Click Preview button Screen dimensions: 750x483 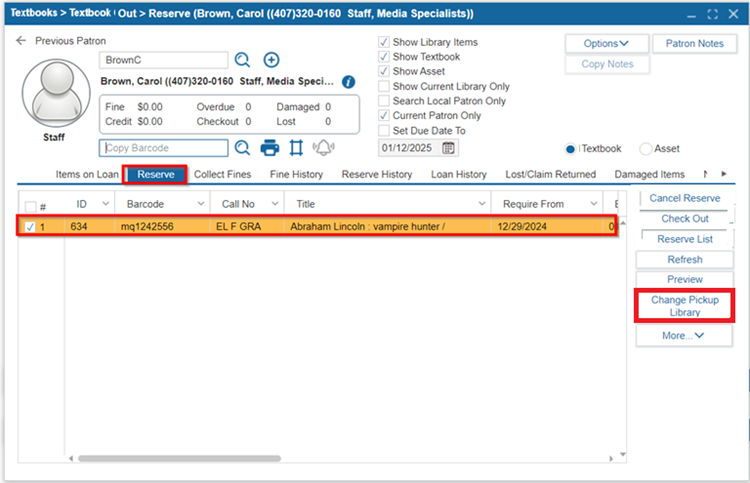[684, 279]
